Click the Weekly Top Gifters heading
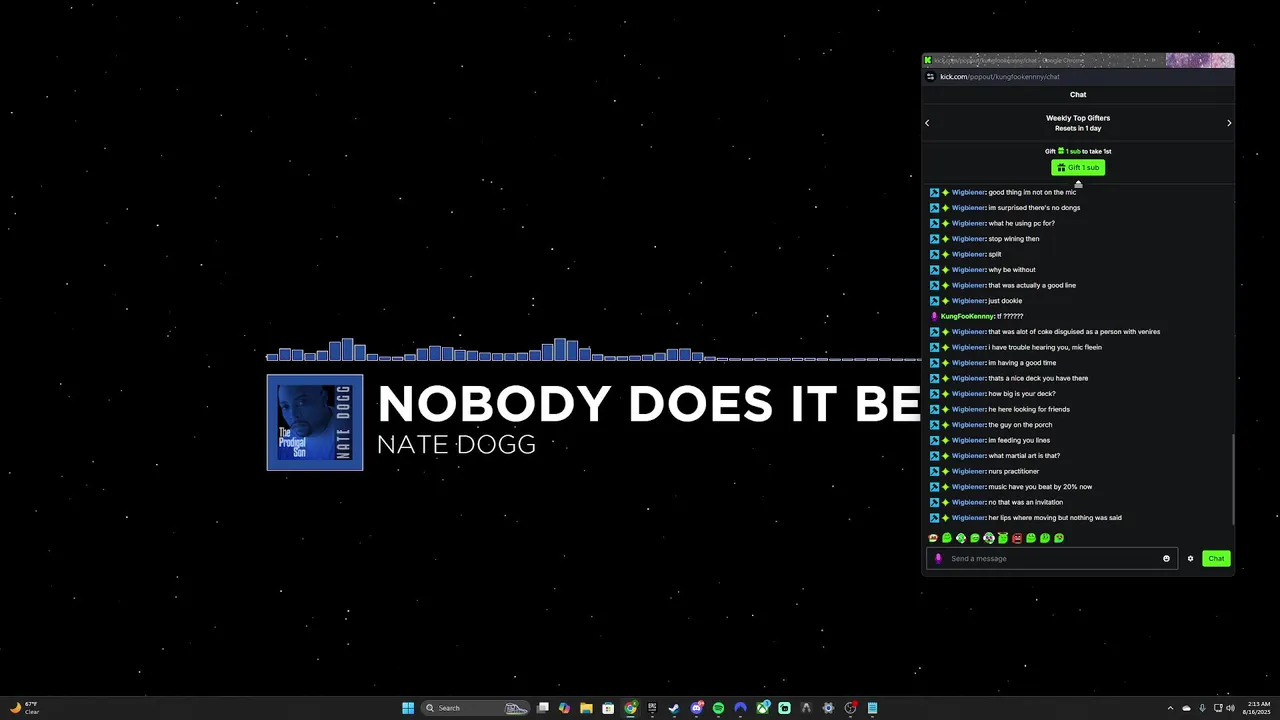The width and height of the screenshot is (1280, 720). coord(1078,118)
